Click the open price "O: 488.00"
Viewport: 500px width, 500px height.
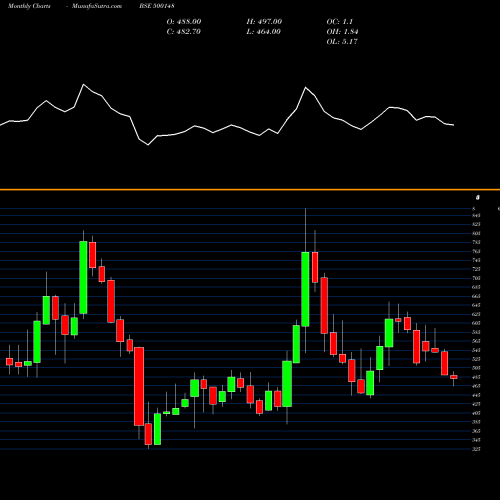[x=184, y=22]
